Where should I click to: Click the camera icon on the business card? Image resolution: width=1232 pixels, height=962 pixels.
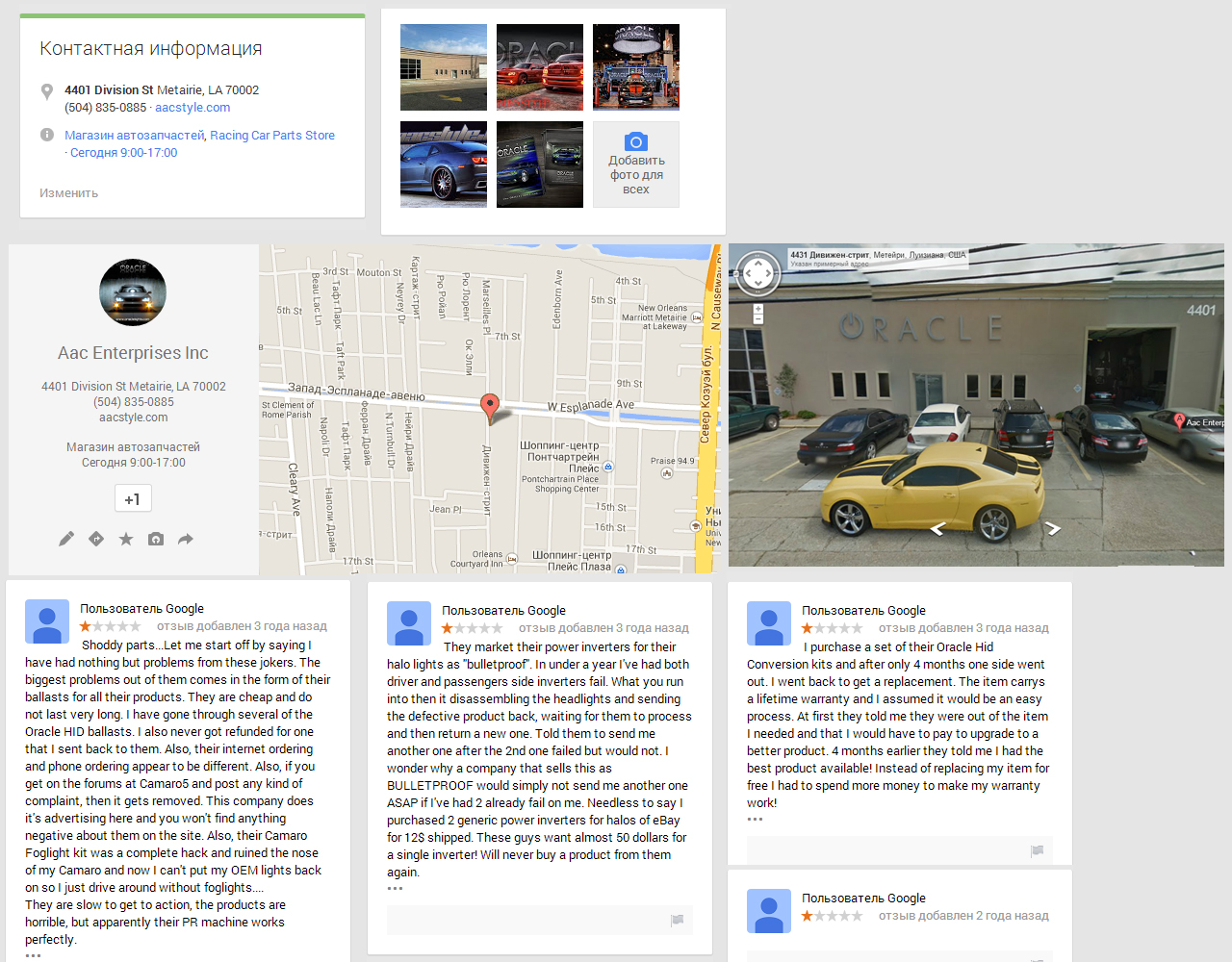[x=156, y=539]
